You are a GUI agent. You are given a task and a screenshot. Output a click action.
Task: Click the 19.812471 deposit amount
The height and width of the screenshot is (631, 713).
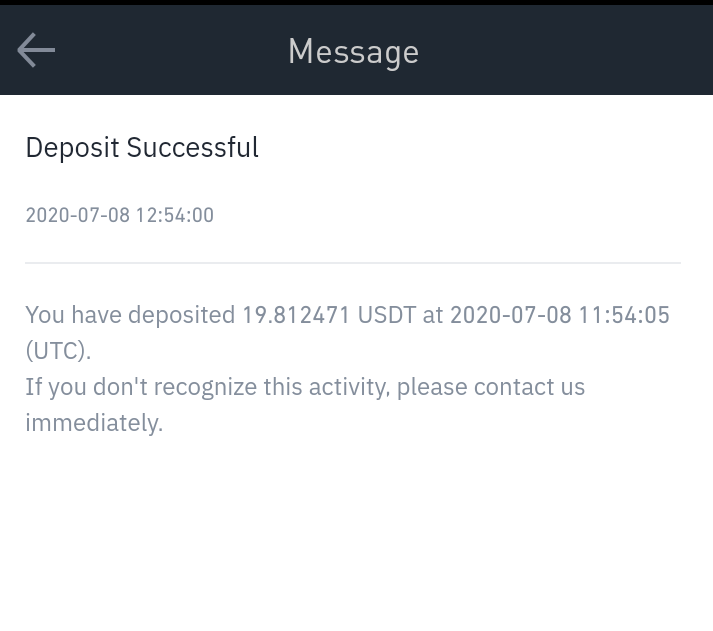click(296, 315)
